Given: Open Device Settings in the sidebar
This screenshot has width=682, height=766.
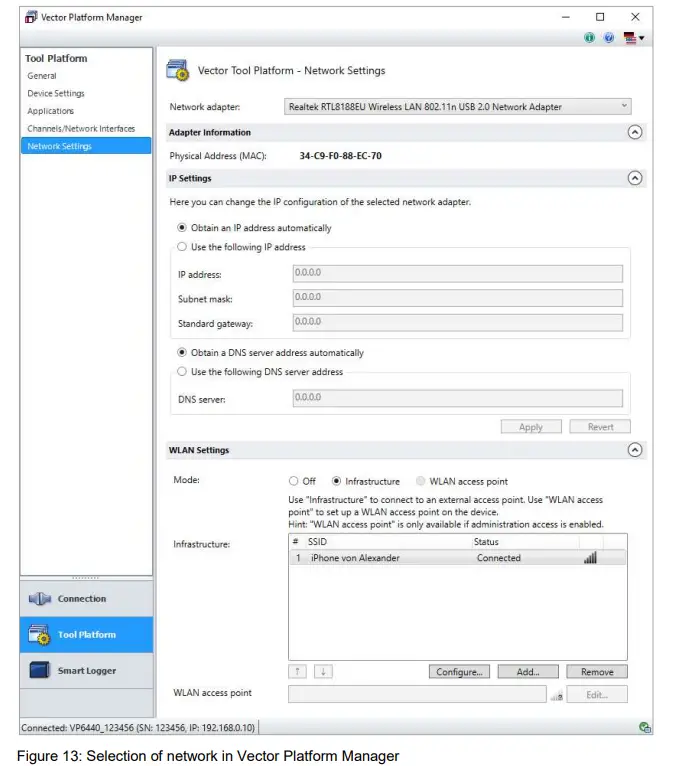Looking at the screenshot, I should coord(56,93).
